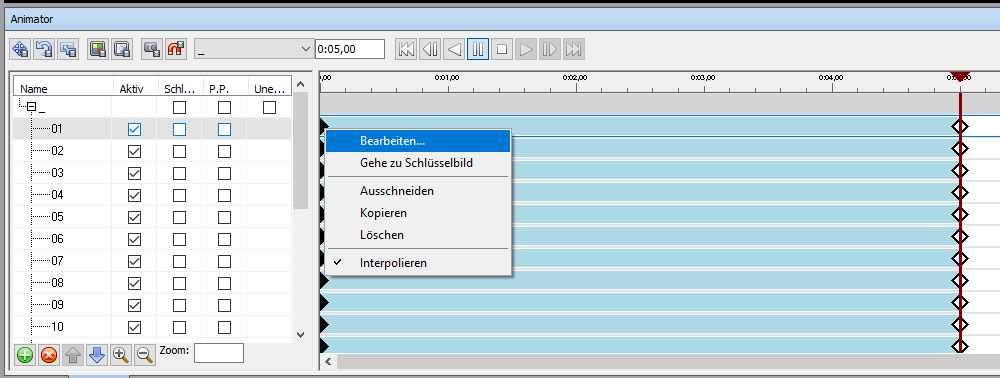This screenshot has width=1000, height=378.
Task: Select animation set 08 in the tree
Action: [57, 283]
